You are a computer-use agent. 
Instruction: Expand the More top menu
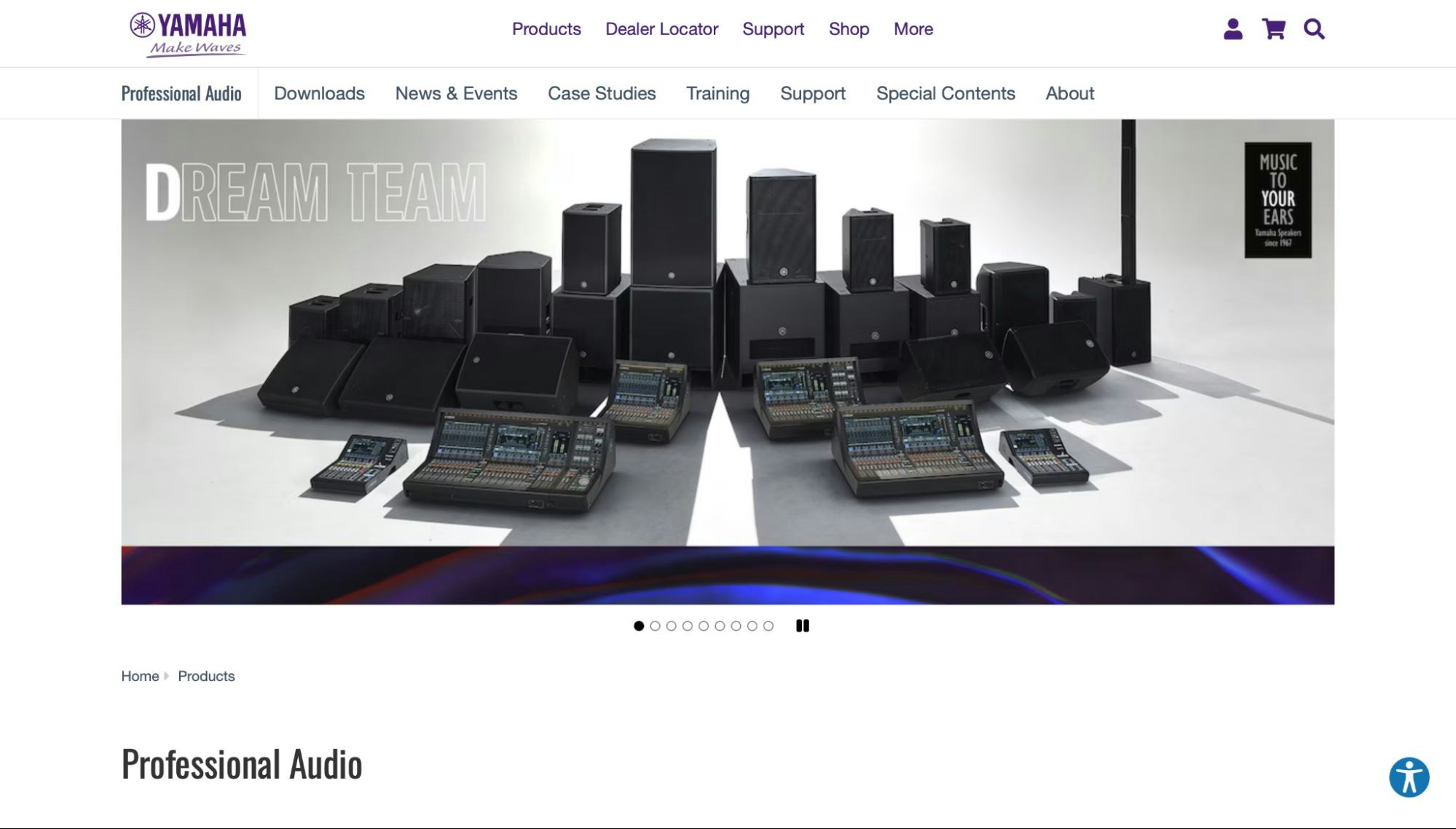pyautogui.click(x=913, y=29)
